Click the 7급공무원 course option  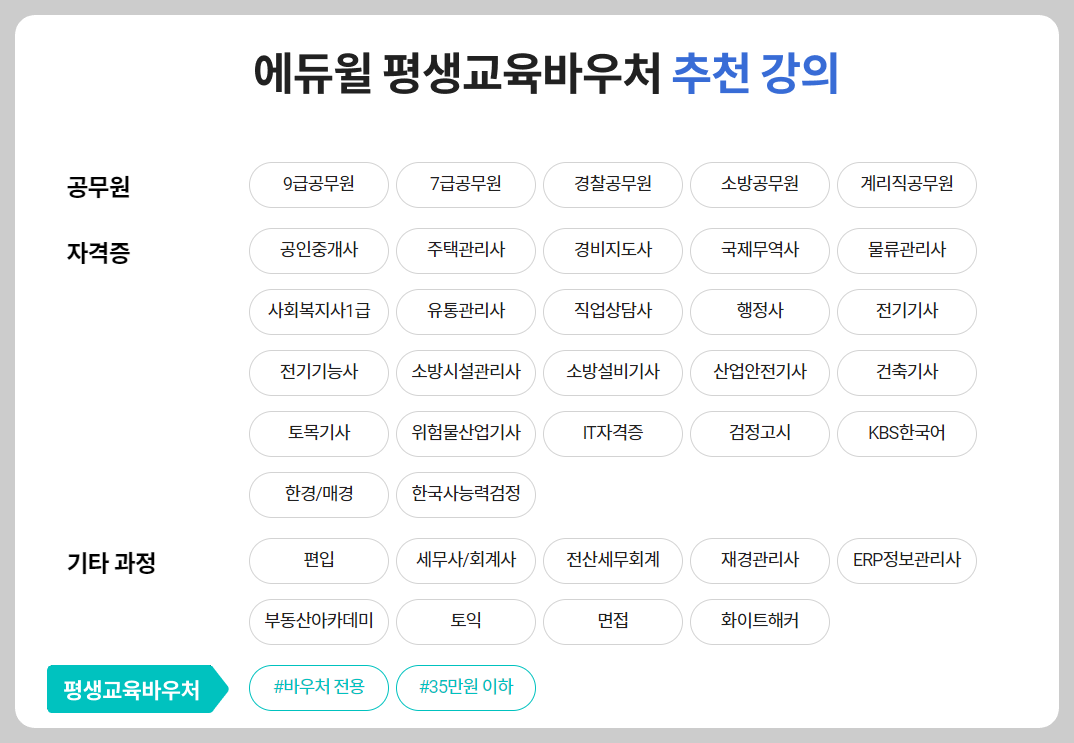pyautogui.click(x=465, y=185)
